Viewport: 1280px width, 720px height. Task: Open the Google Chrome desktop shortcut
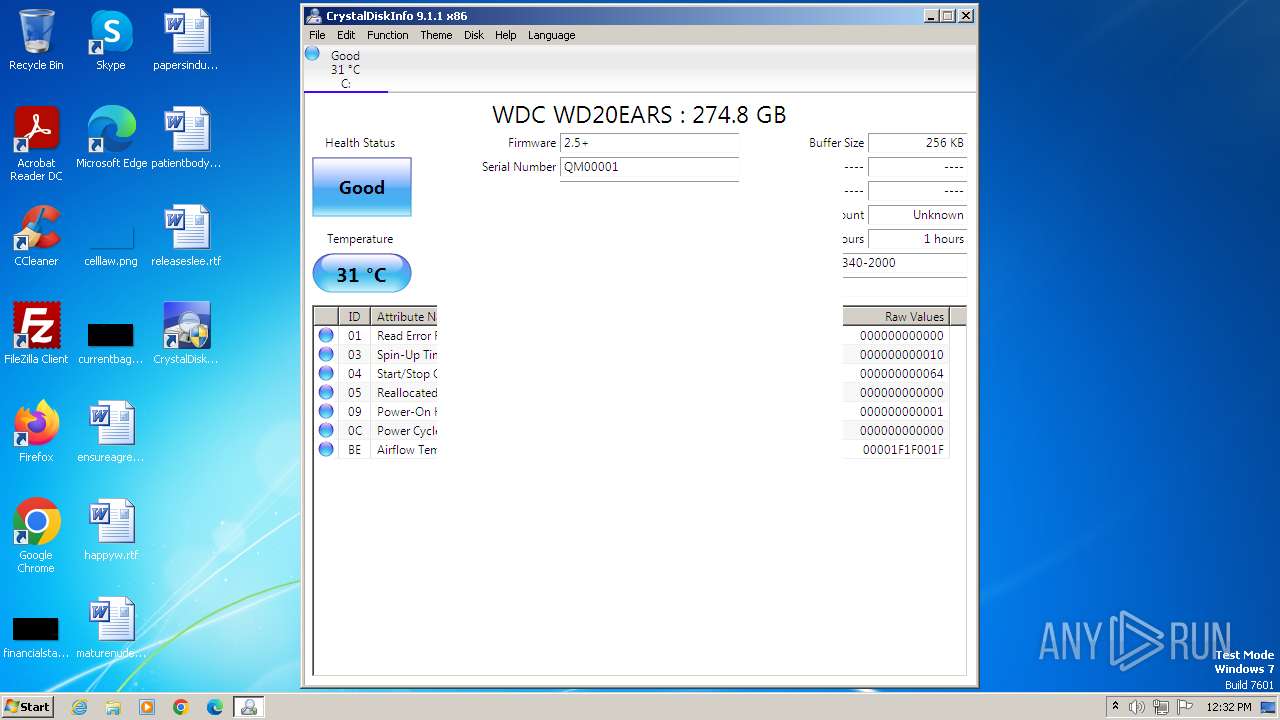coord(36,536)
